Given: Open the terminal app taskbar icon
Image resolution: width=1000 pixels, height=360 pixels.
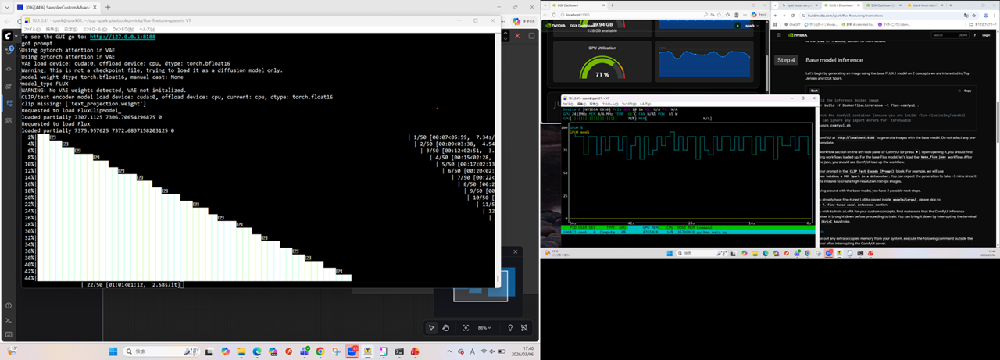Looking at the screenshot, I should tap(399, 352).
